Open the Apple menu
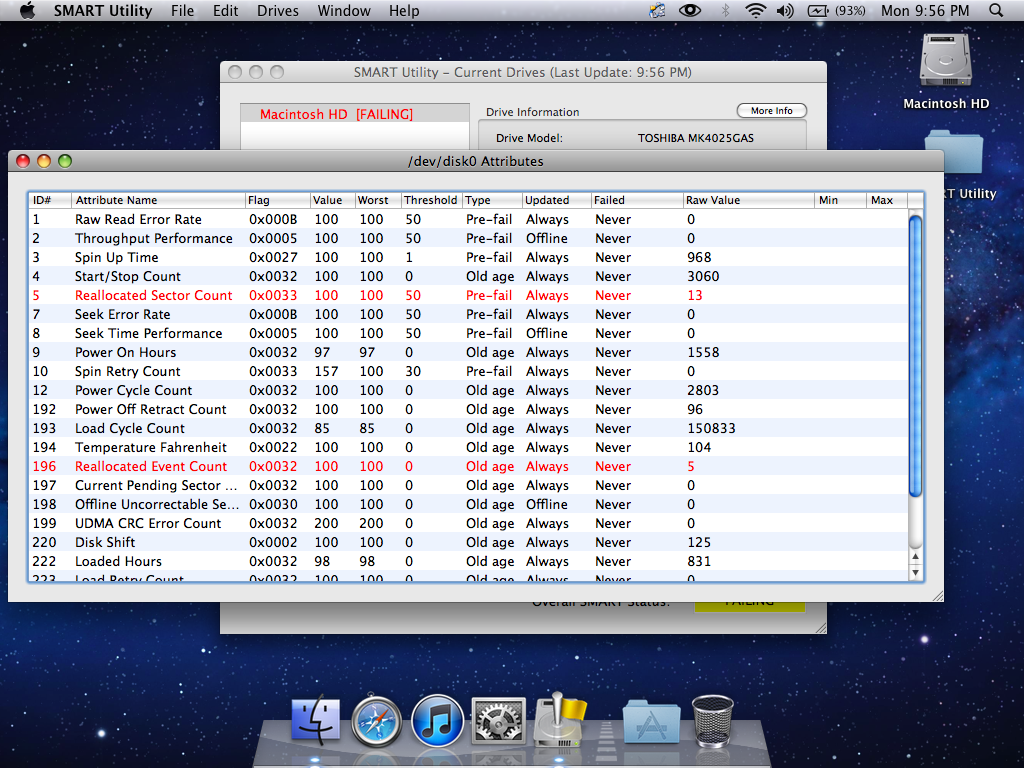The width and height of the screenshot is (1024, 768). [x=27, y=10]
